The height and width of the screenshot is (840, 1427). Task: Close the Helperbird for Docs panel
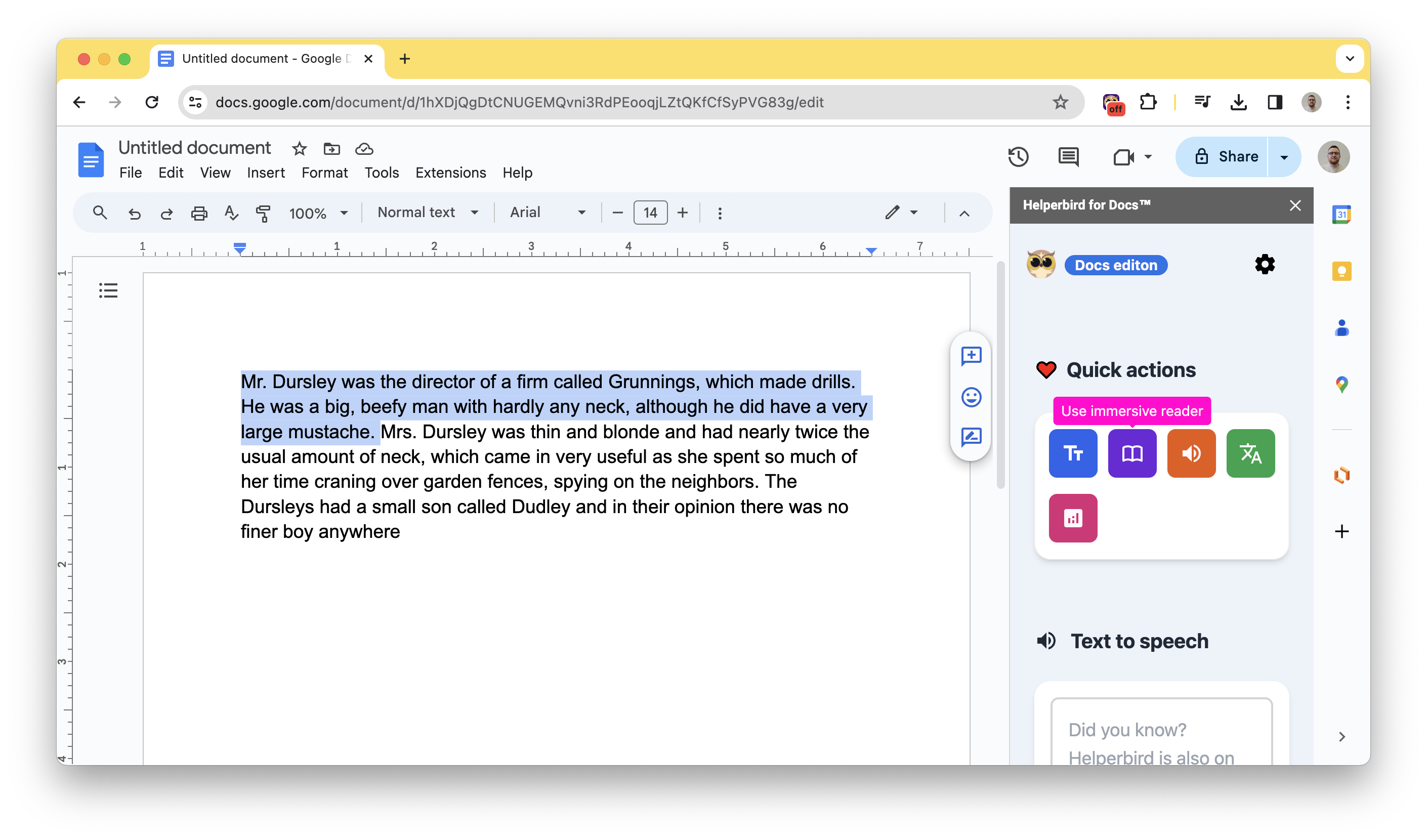(x=1295, y=205)
